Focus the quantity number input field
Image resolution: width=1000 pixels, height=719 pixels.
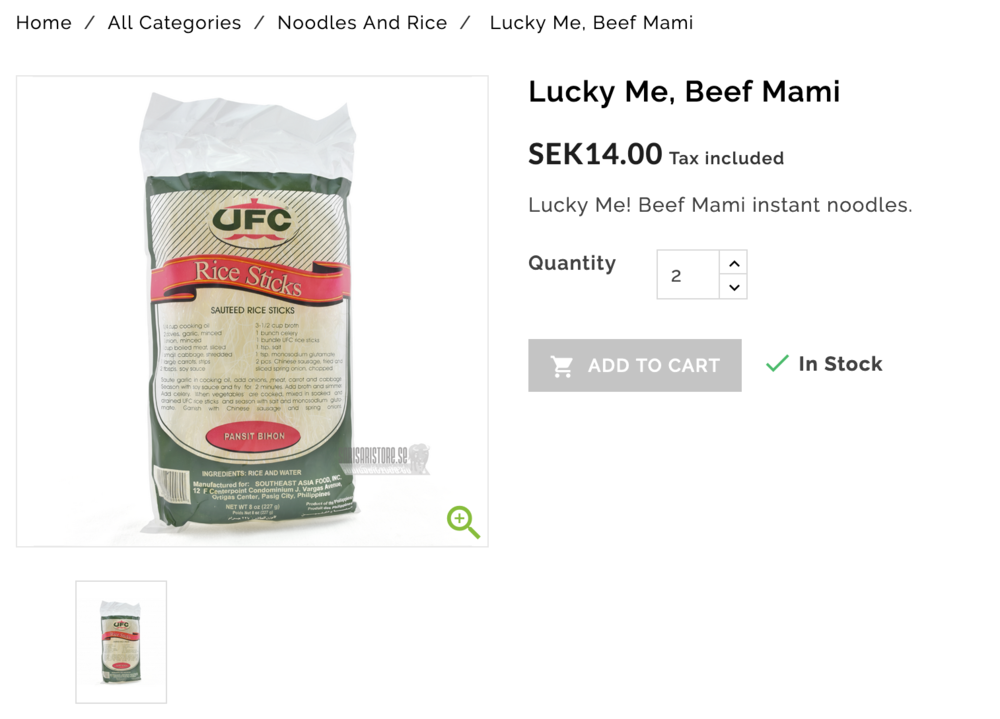[x=689, y=275]
